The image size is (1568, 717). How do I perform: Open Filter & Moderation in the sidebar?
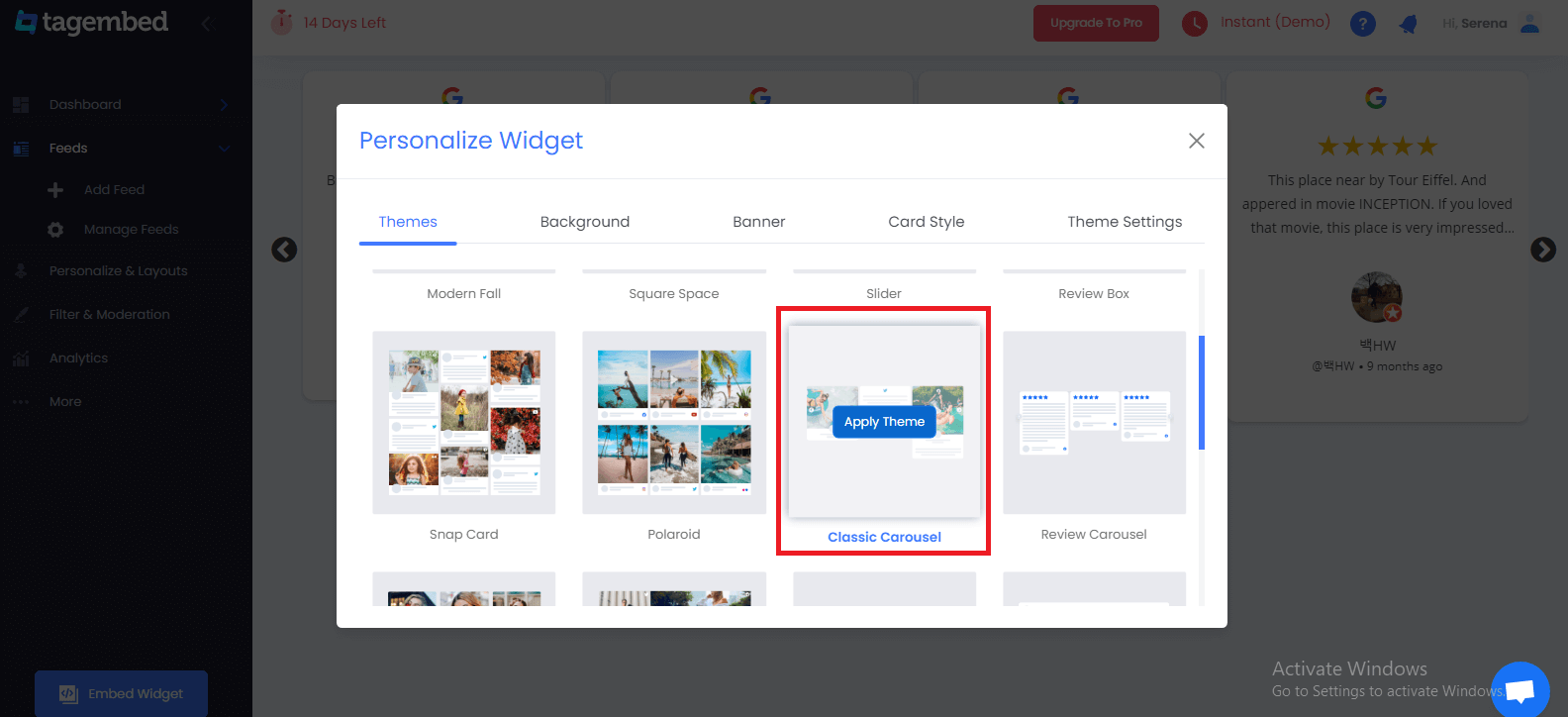(110, 315)
